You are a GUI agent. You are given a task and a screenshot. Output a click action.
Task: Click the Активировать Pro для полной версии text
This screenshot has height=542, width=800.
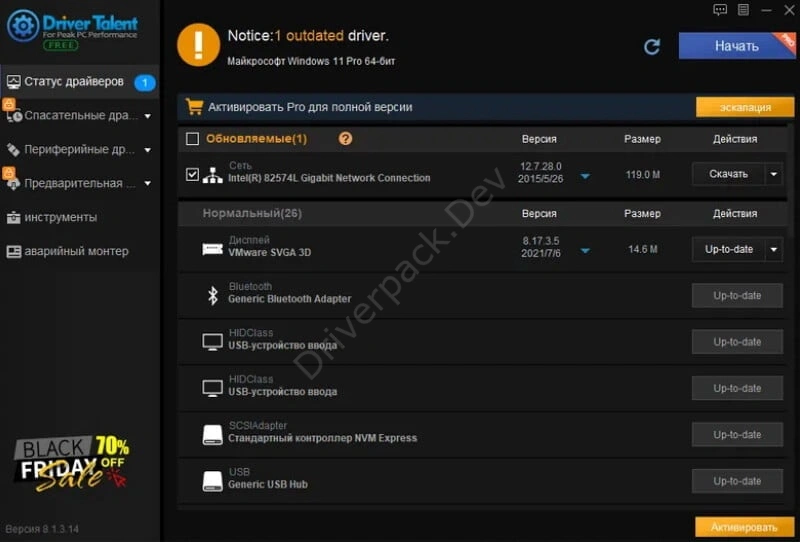tap(310, 107)
